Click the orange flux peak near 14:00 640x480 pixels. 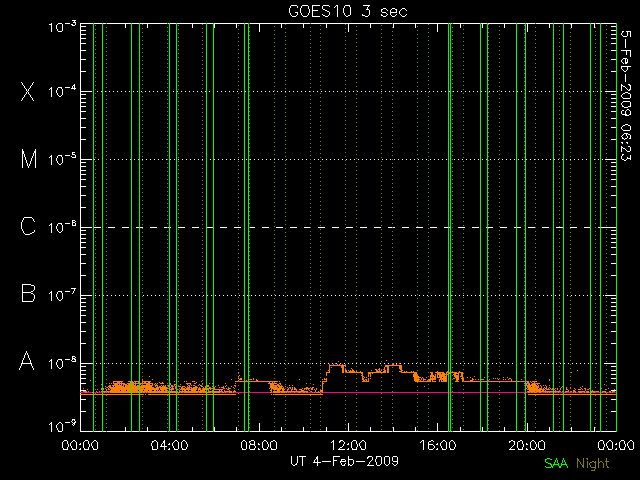393,366
